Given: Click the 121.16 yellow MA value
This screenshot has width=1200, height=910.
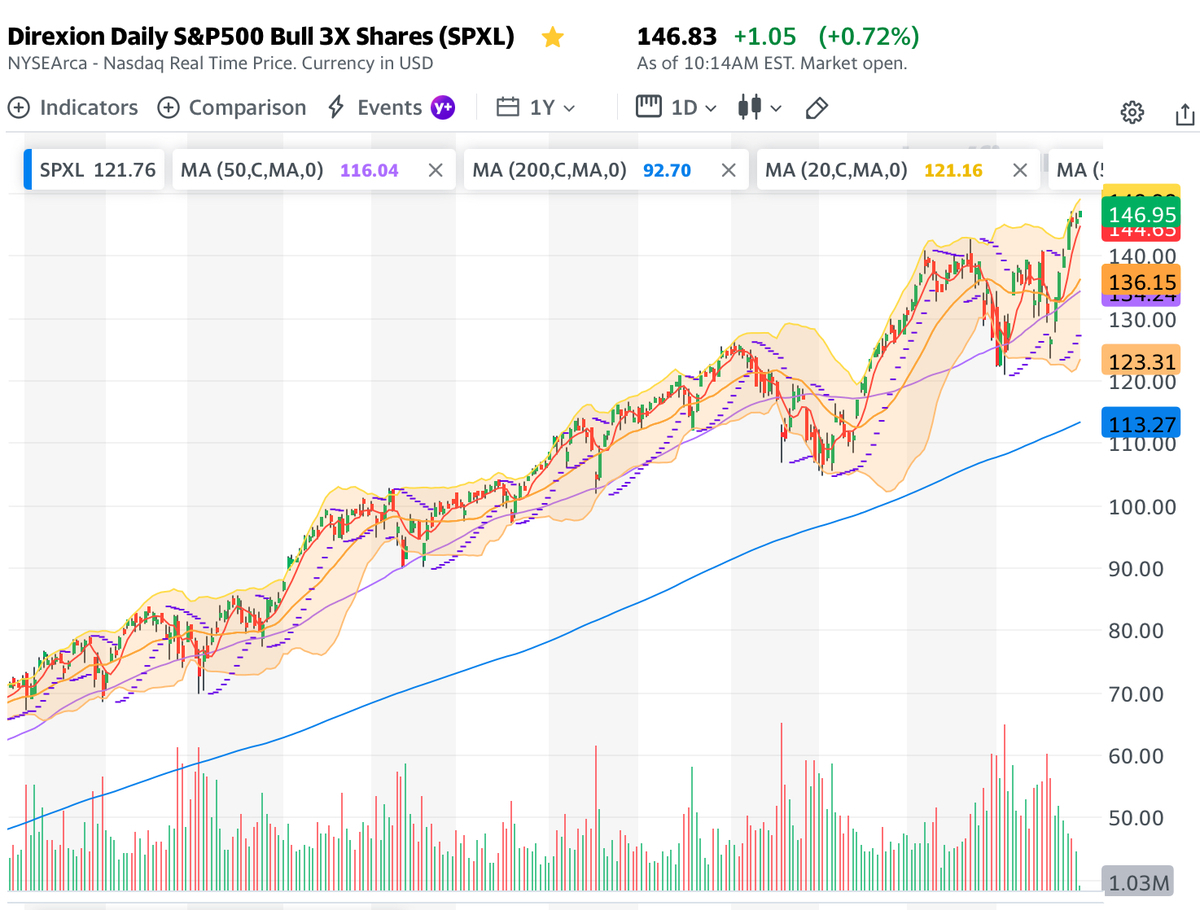Looking at the screenshot, I should coord(953,170).
